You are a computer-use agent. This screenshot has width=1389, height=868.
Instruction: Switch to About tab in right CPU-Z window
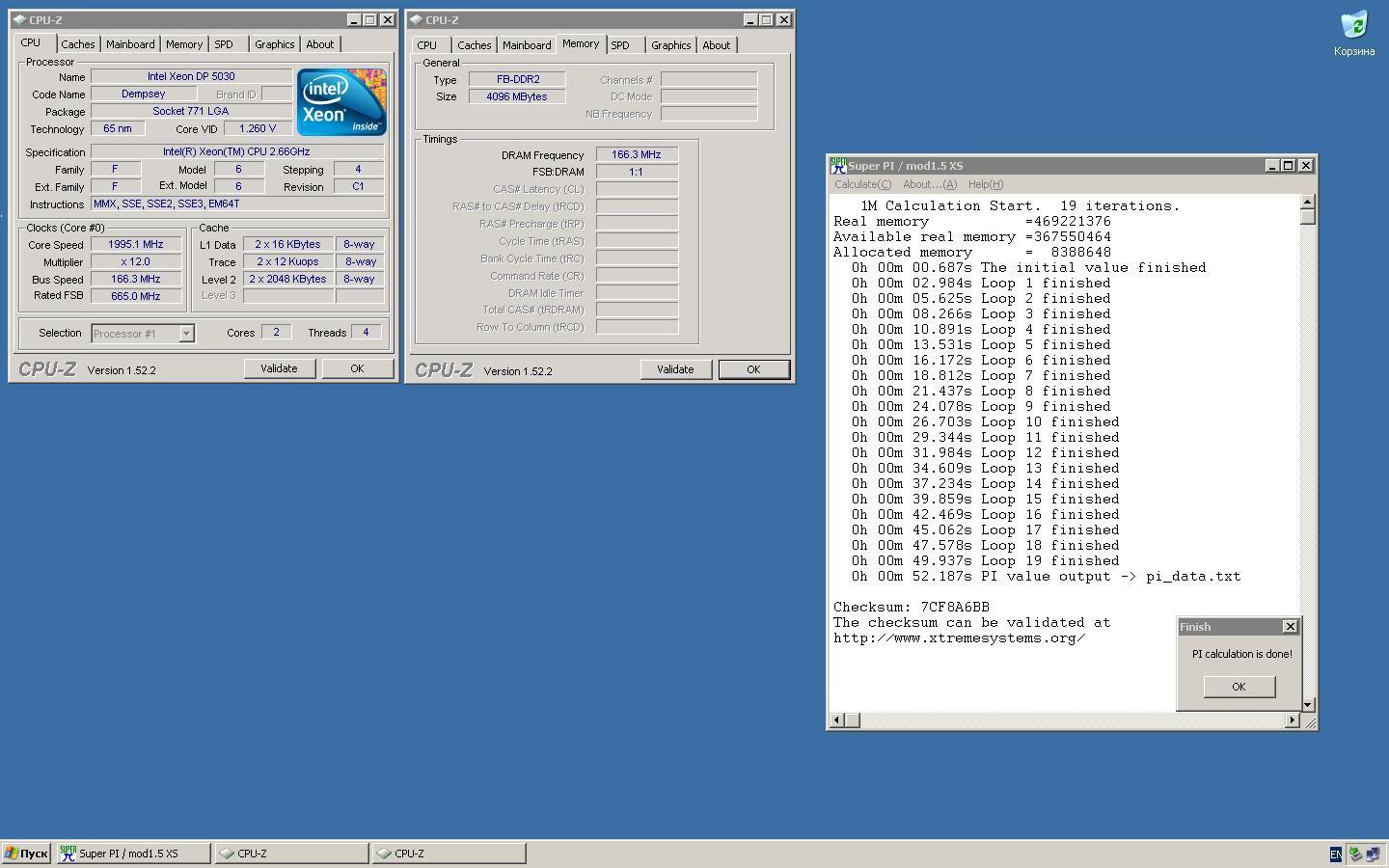[717, 45]
